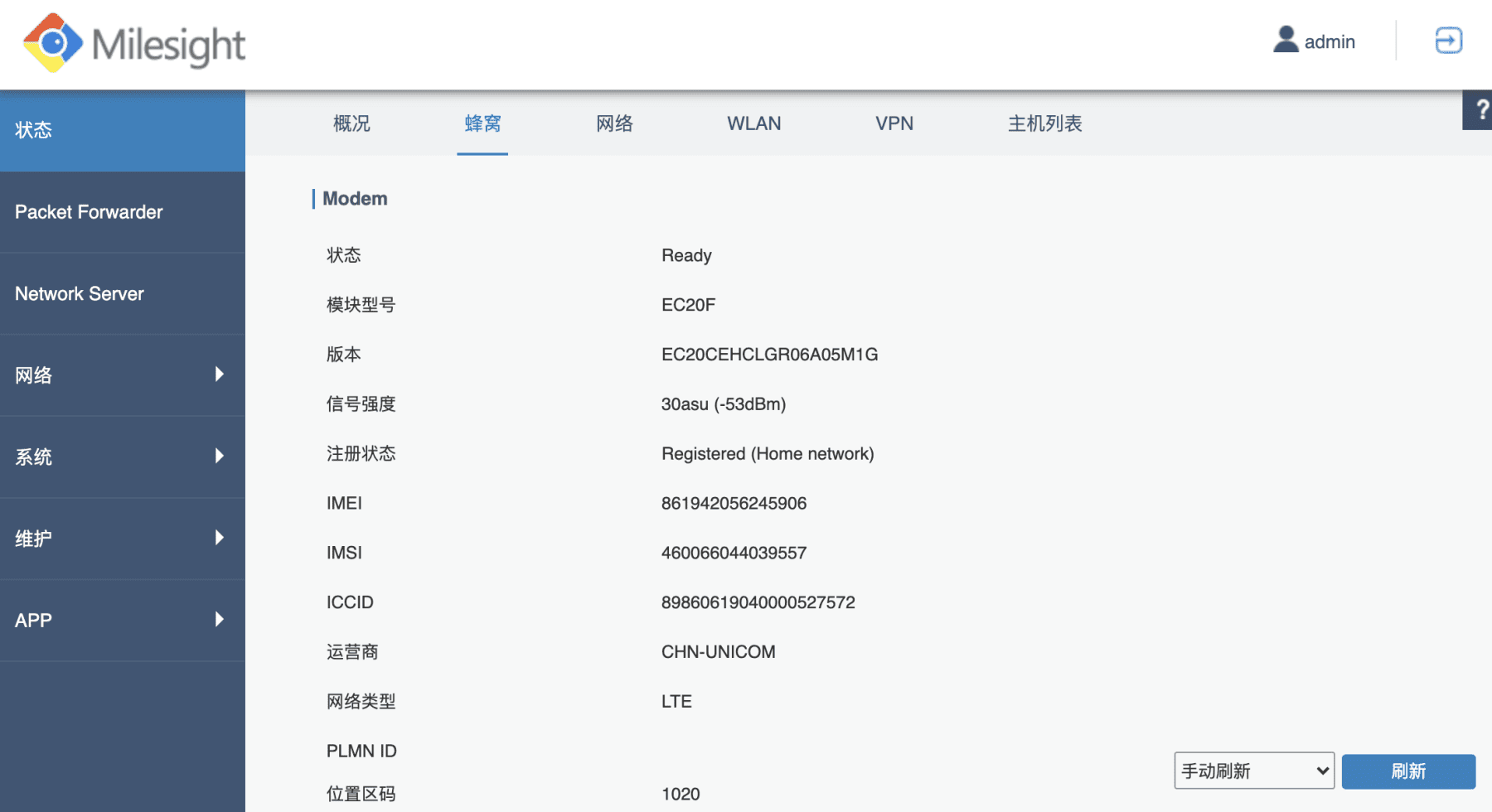Image resolution: width=1492 pixels, height=812 pixels.
Task: Open the 网络 status tab
Action: tap(614, 123)
